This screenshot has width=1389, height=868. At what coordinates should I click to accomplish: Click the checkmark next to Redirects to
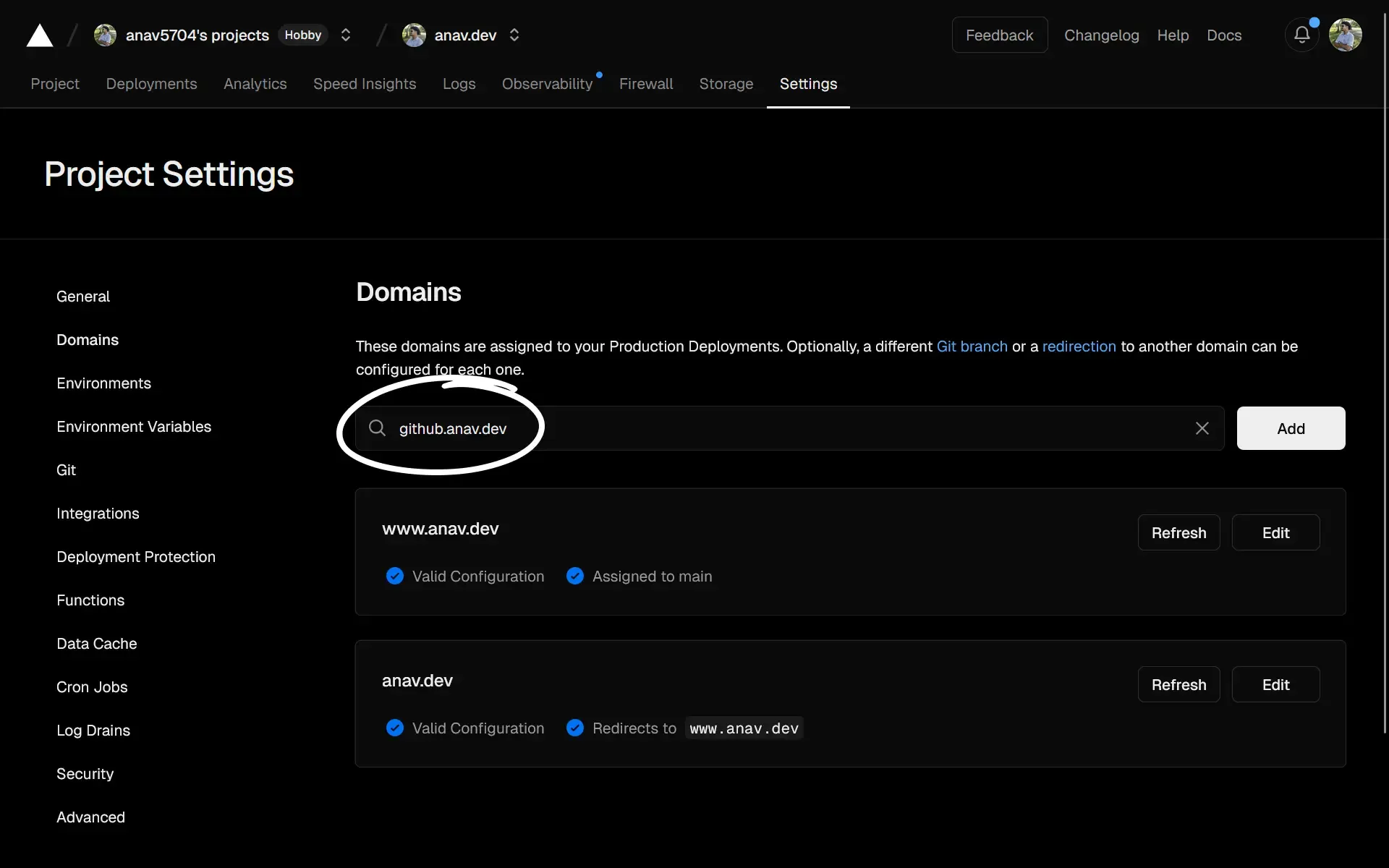point(574,728)
